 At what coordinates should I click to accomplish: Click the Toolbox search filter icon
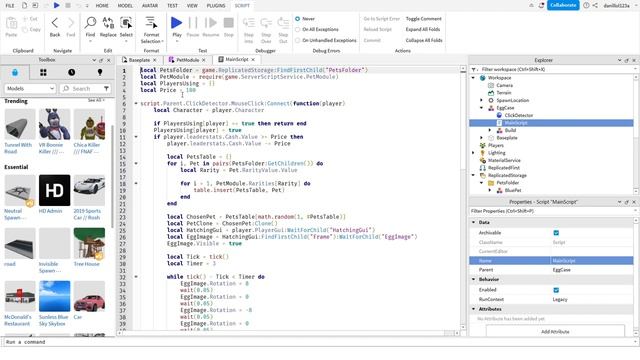click(x=106, y=88)
